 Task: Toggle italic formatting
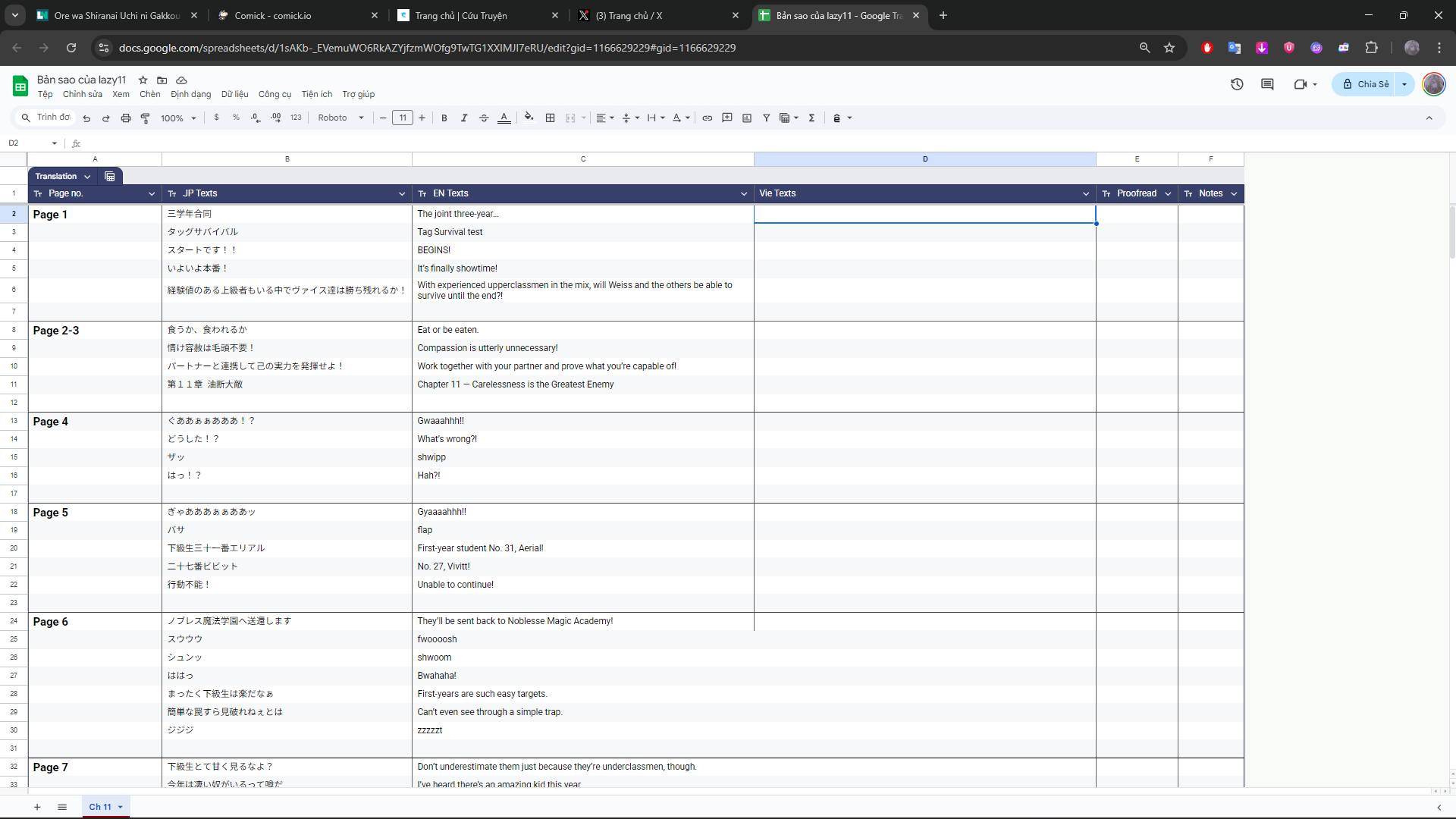[464, 118]
